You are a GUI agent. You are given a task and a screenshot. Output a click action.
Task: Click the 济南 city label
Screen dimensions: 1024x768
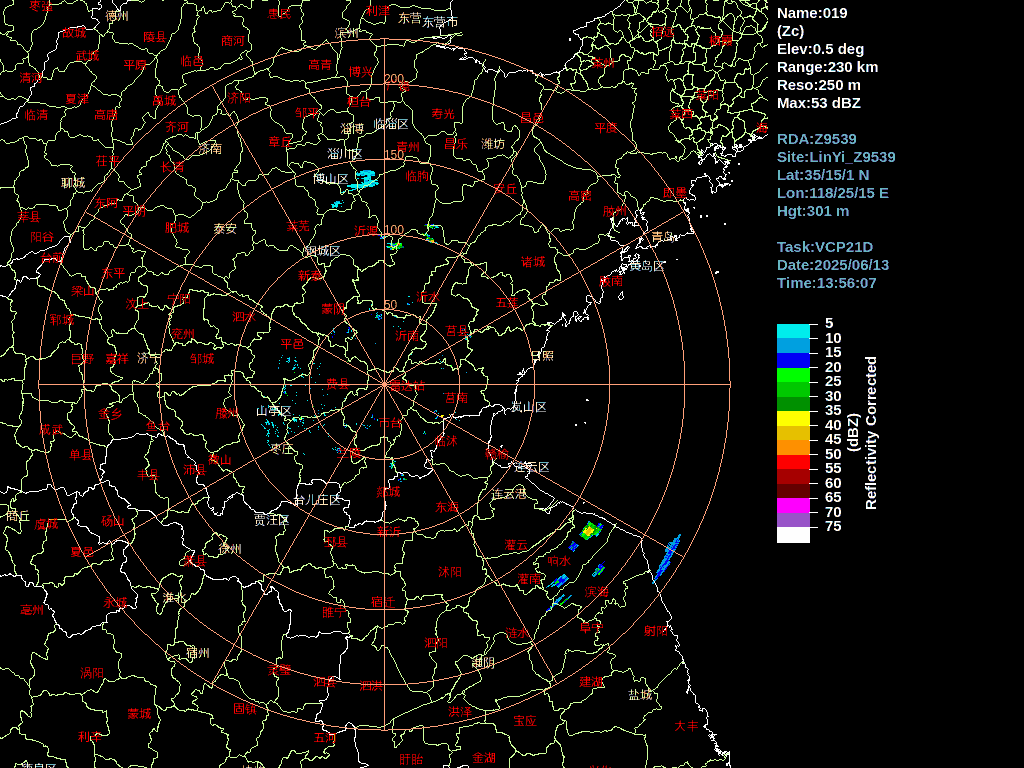tap(210, 148)
